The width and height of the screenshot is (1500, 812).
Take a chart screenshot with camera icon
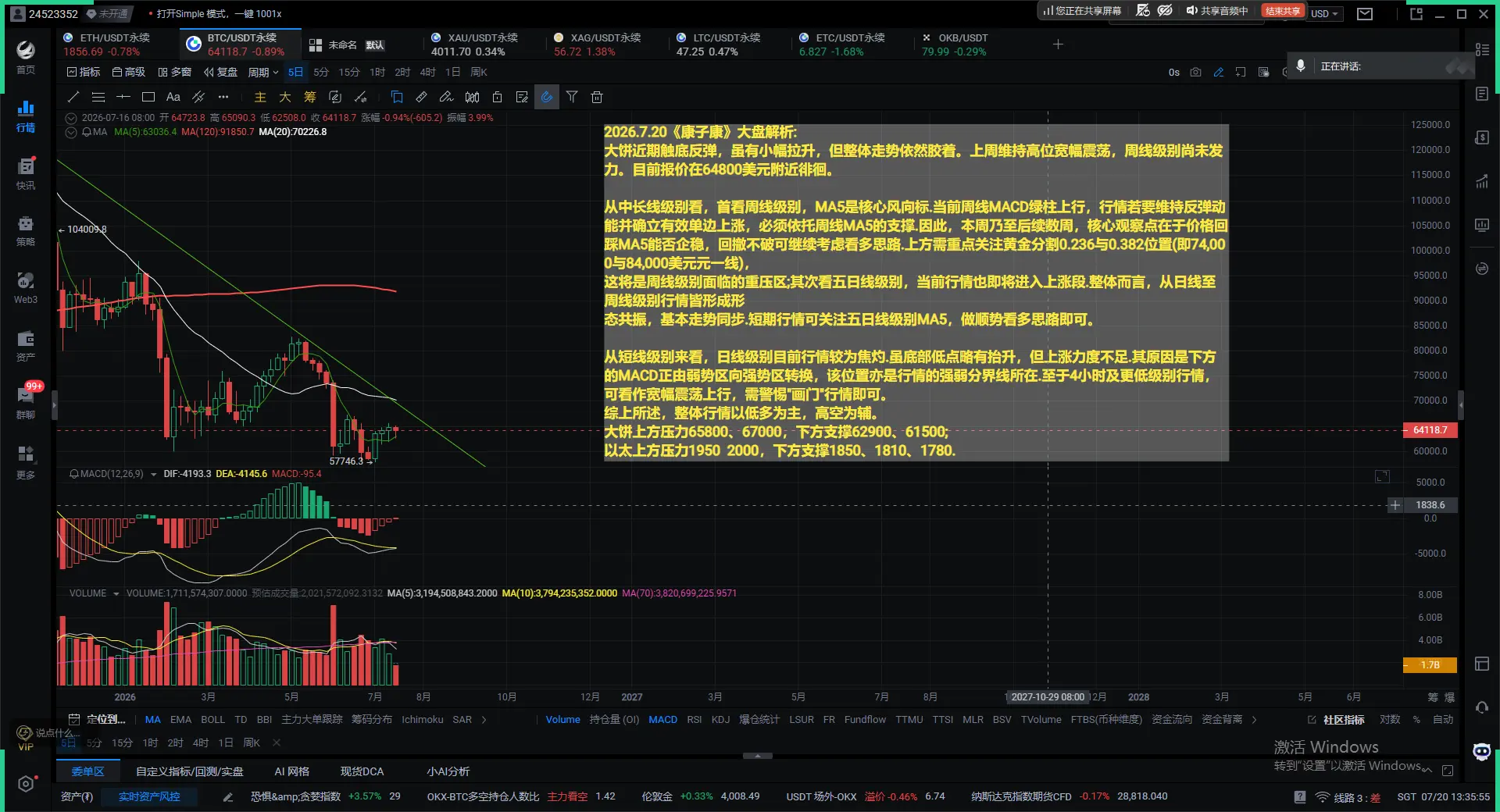coord(1195,72)
